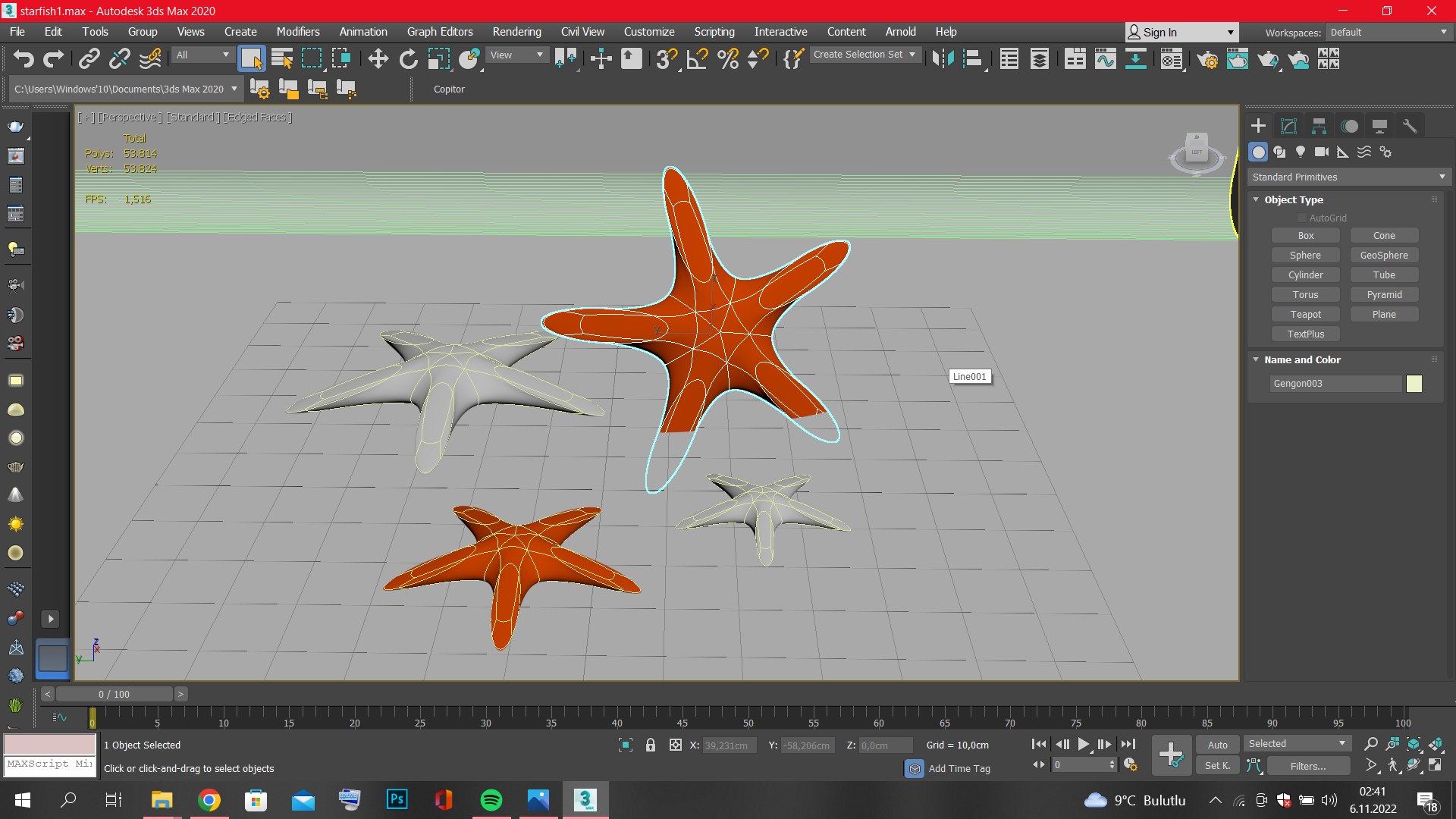The height and width of the screenshot is (819, 1456).
Task: Open the Rendering menu
Action: 516,32
